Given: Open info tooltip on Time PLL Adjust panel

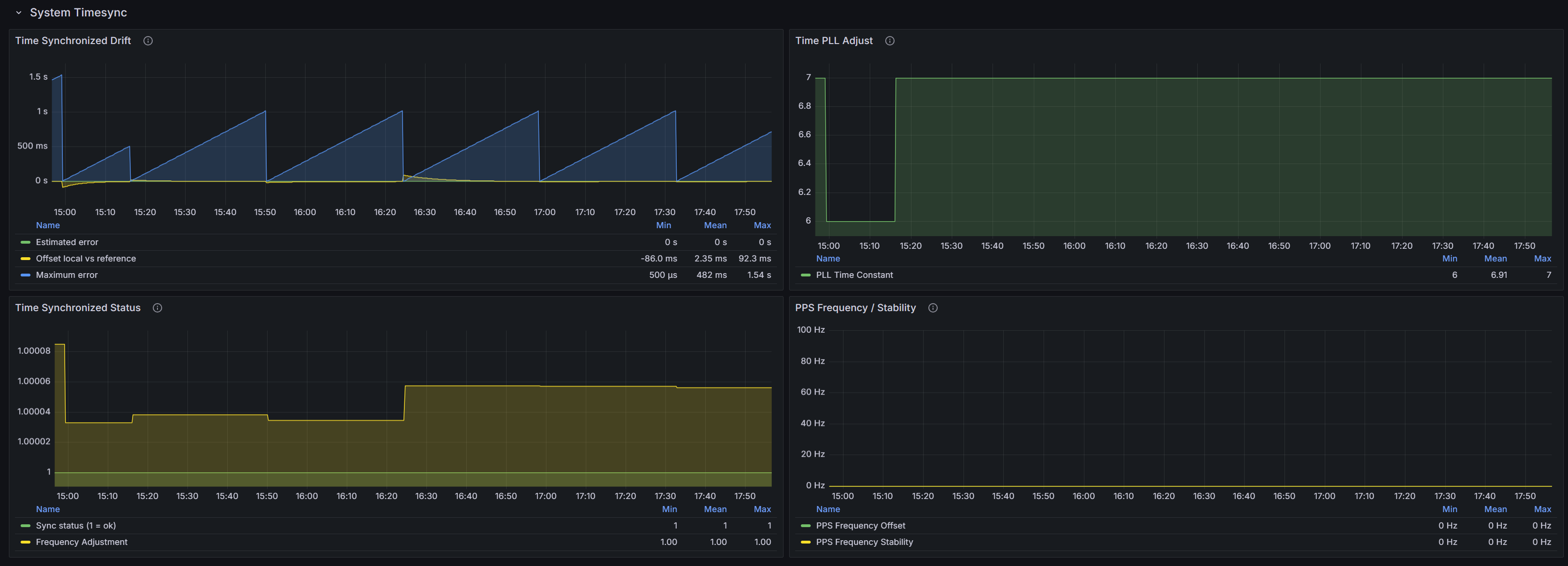Looking at the screenshot, I should click(x=889, y=40).
